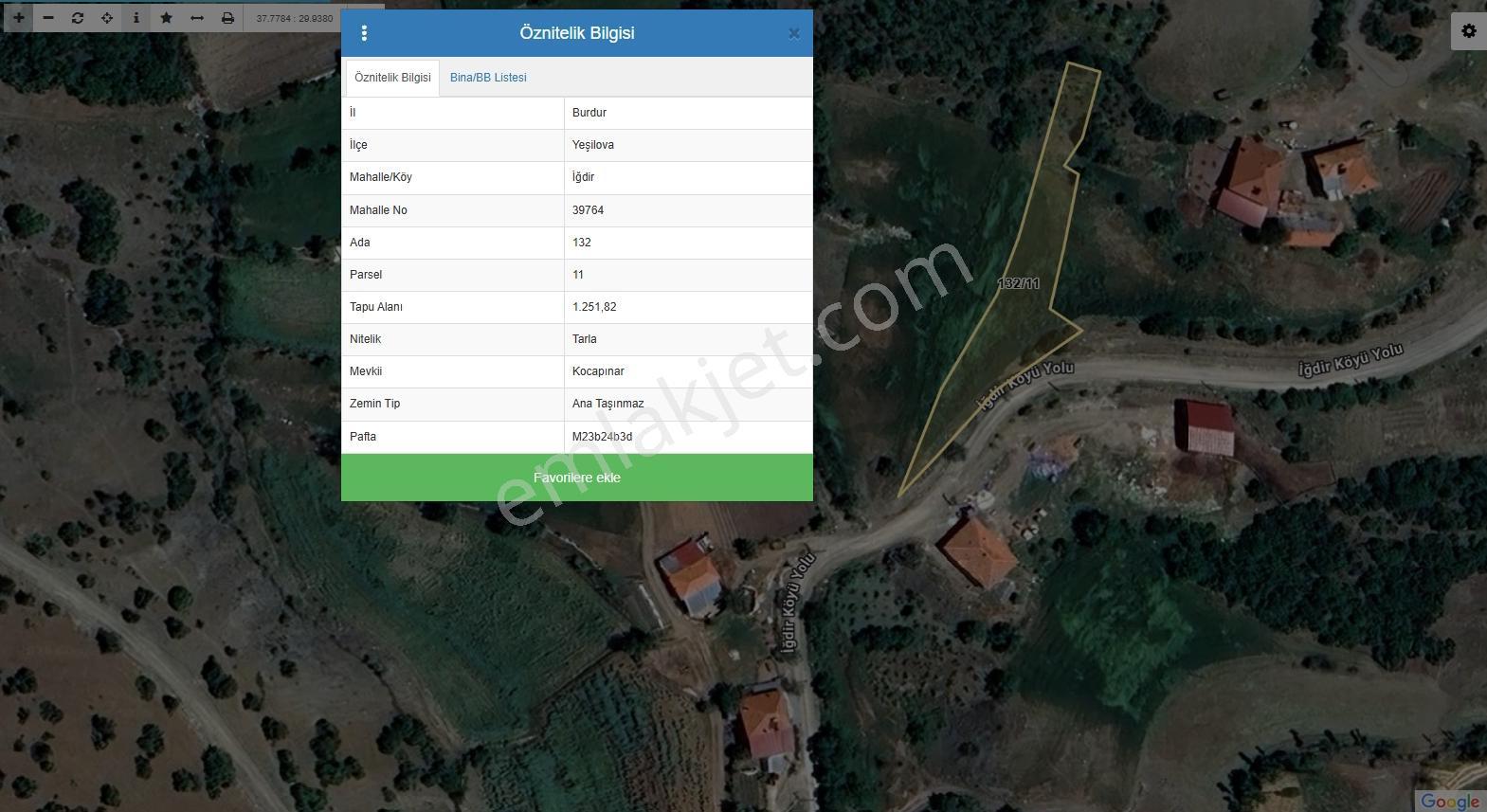Click the Pafta field label
This screenshot has width=1487, height=812.
pyautogui.click(x=363, y=437)
